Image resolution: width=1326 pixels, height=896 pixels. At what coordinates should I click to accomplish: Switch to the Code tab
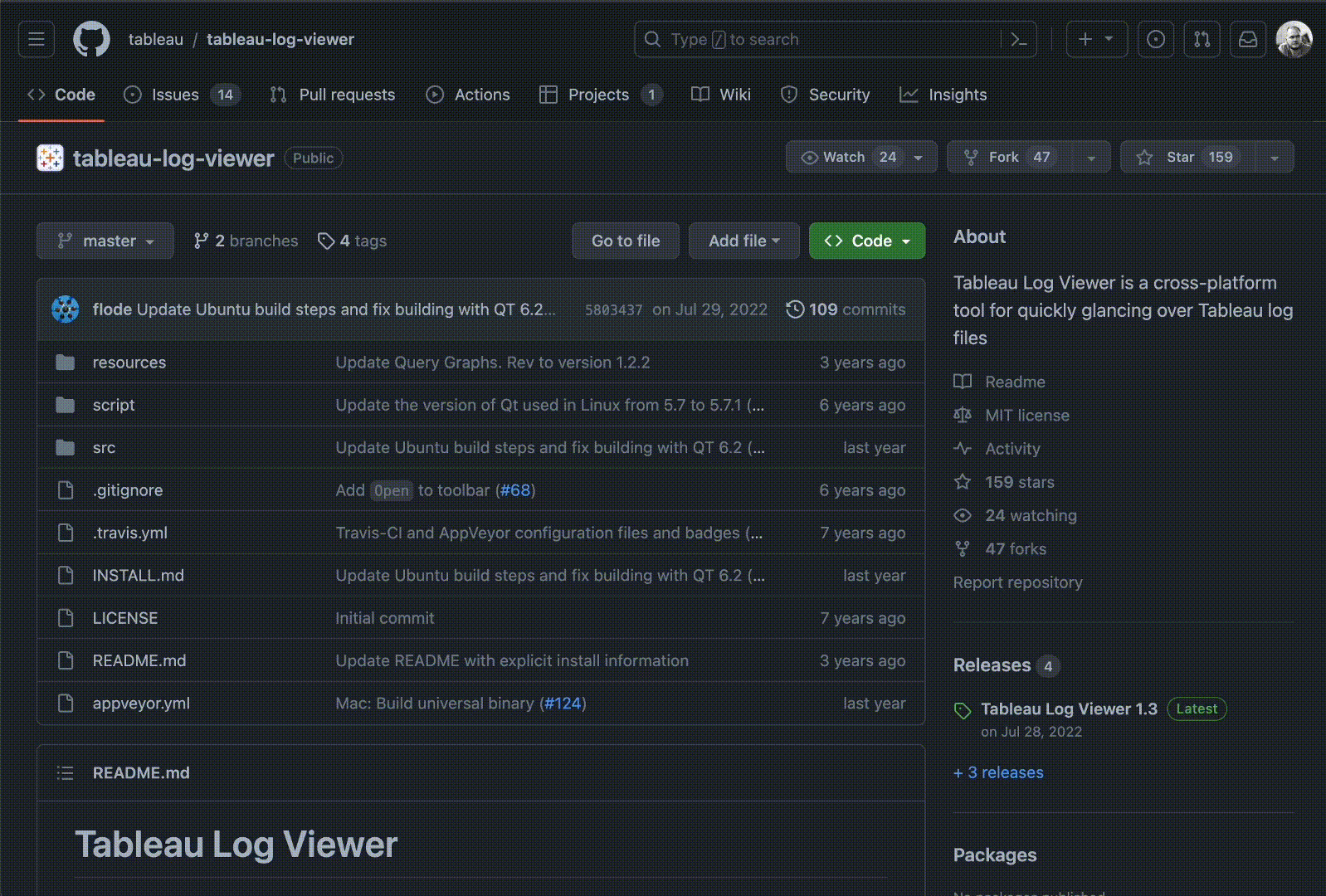pos(61,95)
